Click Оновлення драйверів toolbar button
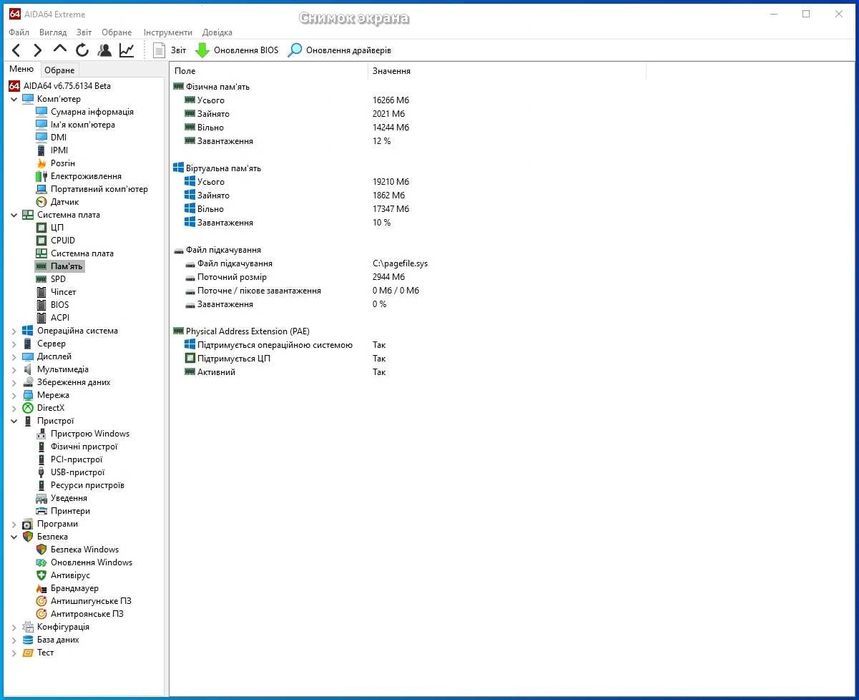This screenshot has height=700, width=859. tap(340, 50)
